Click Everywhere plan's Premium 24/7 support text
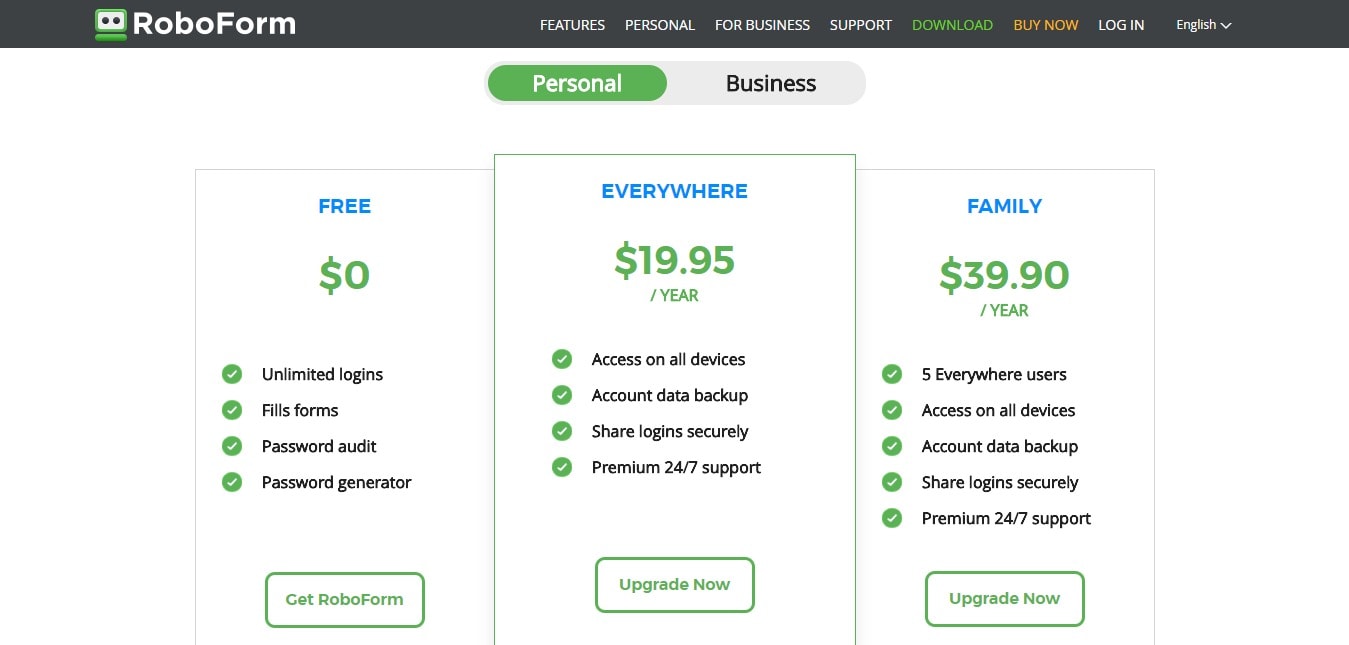The height and width of the screenshot is (645, 1349). pos(676,467)
